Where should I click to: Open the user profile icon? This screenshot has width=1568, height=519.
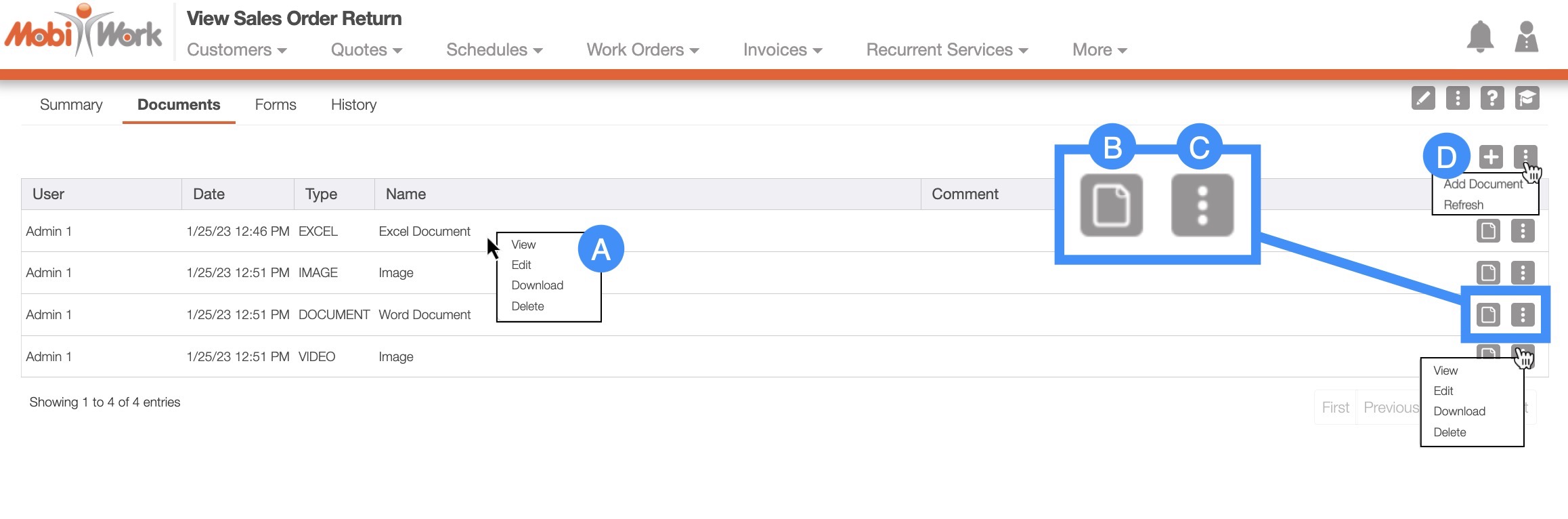(1526, 37)
